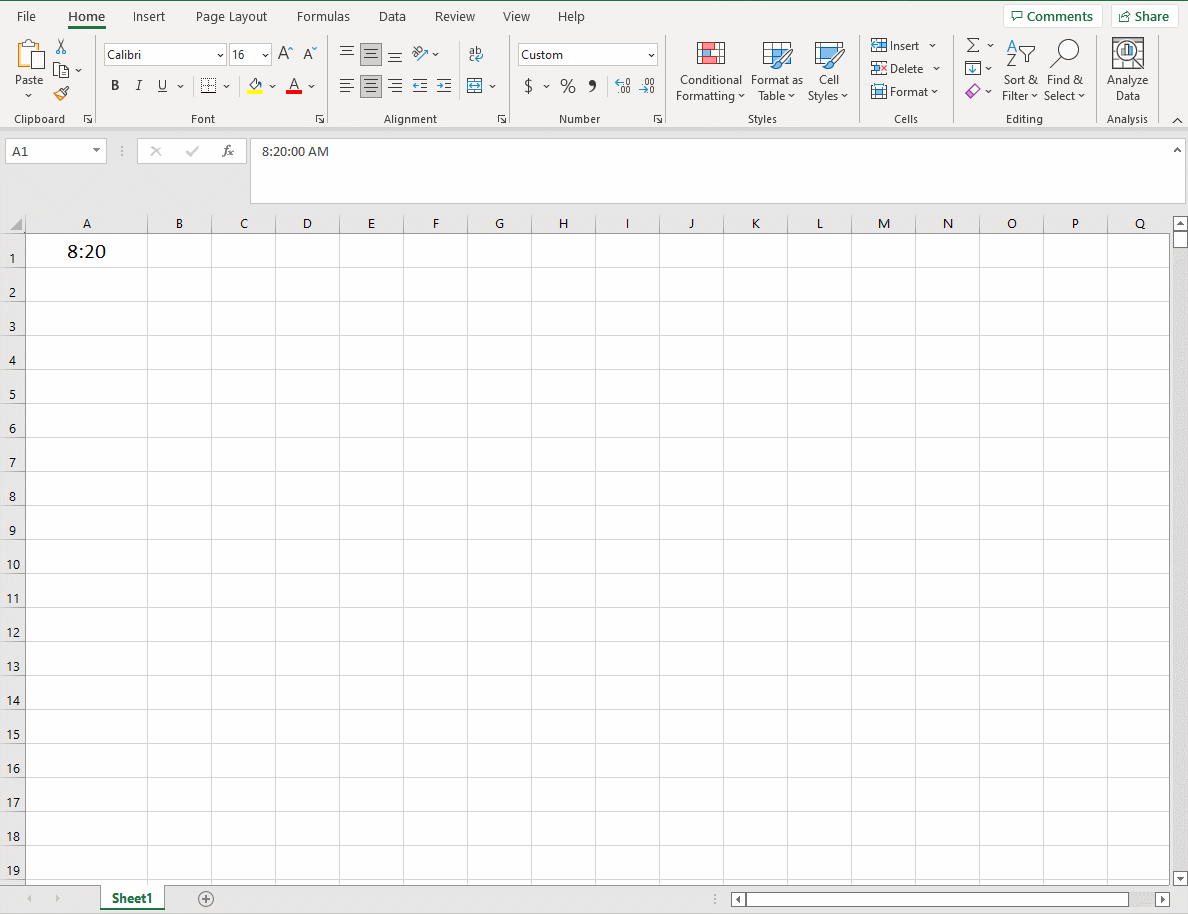Switch to the Formulas ribbon tab
This screenshot has width=1188, height=914.
[x=322, y=16]
